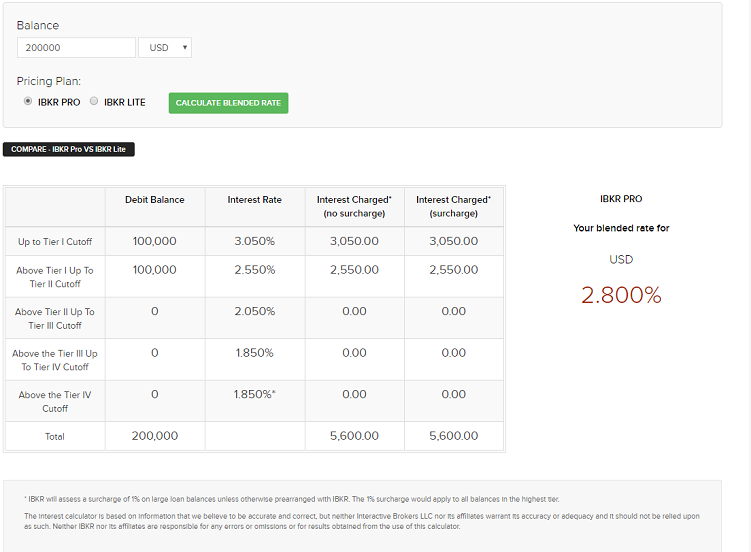751x552 pixels.
Task: Click the interest calculator disclaimer paragraph
Action: click(362, 521)
